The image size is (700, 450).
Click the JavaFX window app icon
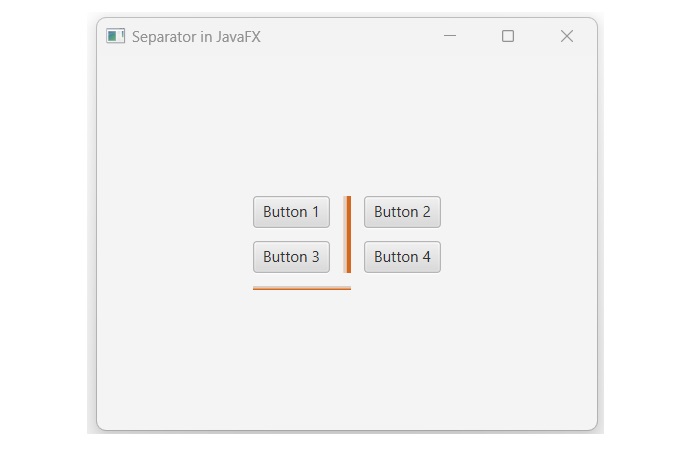pos(116,36)
